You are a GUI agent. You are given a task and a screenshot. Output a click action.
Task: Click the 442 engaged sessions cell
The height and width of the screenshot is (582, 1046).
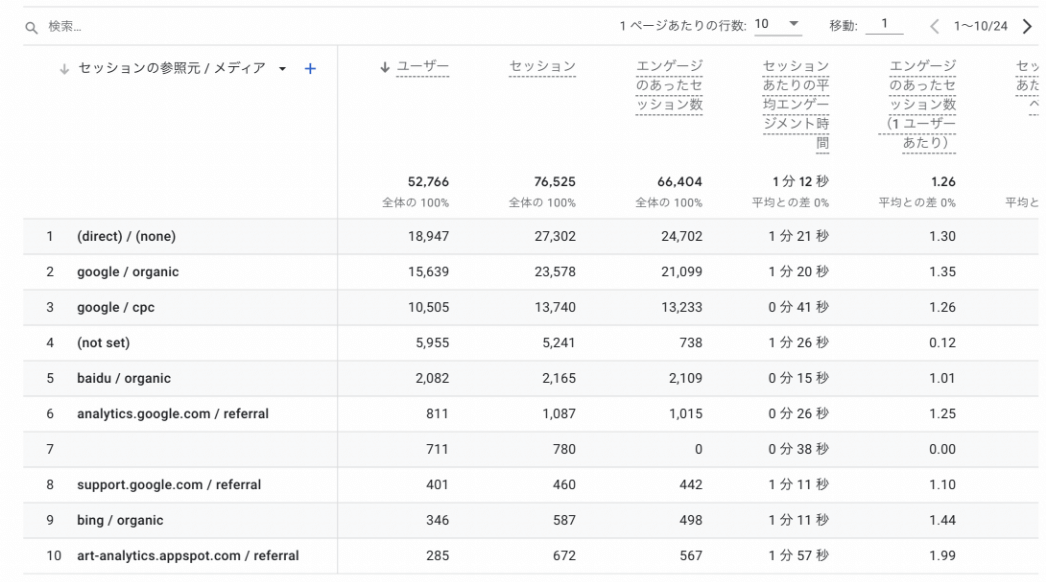[x=691, y=485]
